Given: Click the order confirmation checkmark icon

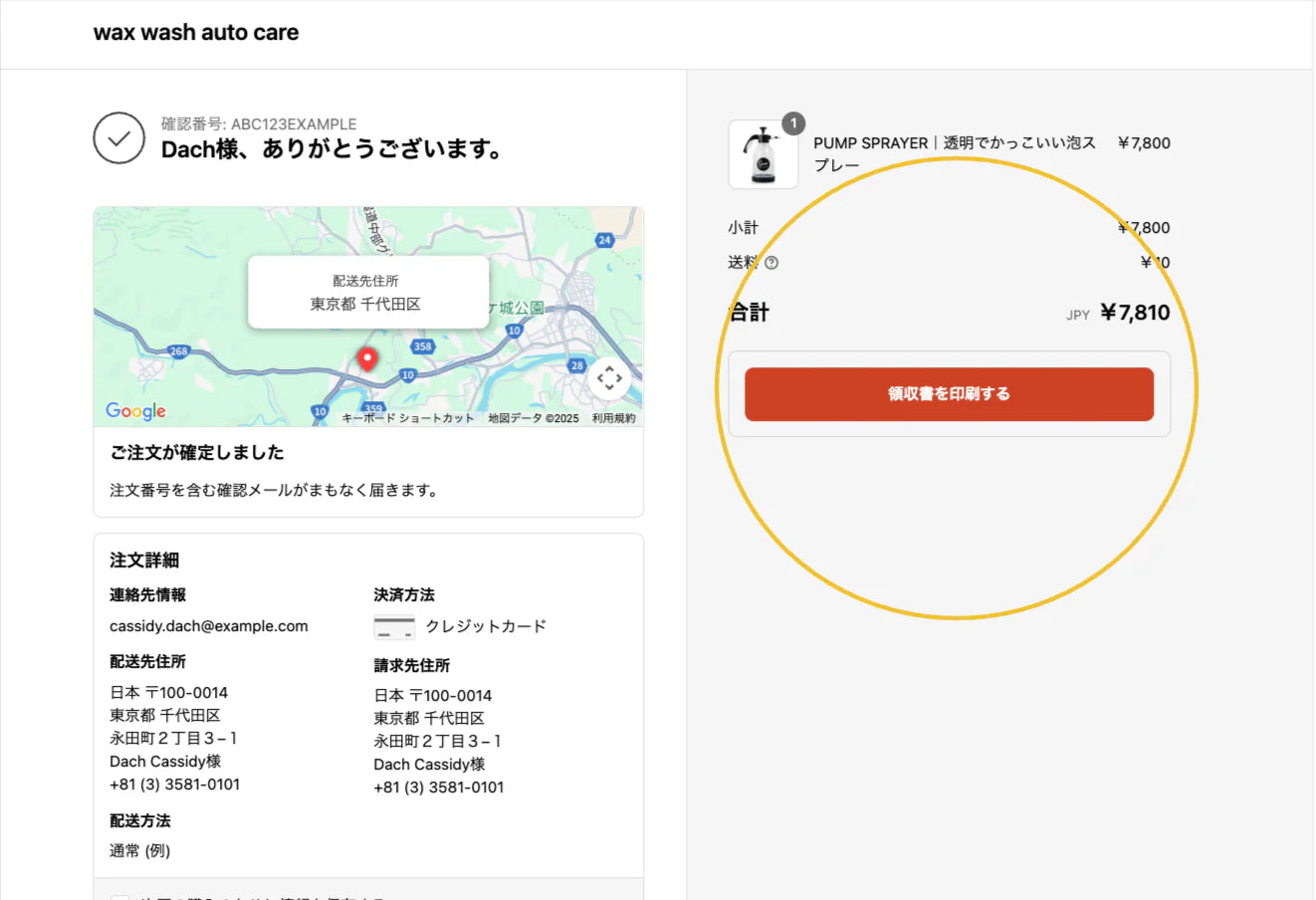Looking at the screenshot, I should click(119, 138).
